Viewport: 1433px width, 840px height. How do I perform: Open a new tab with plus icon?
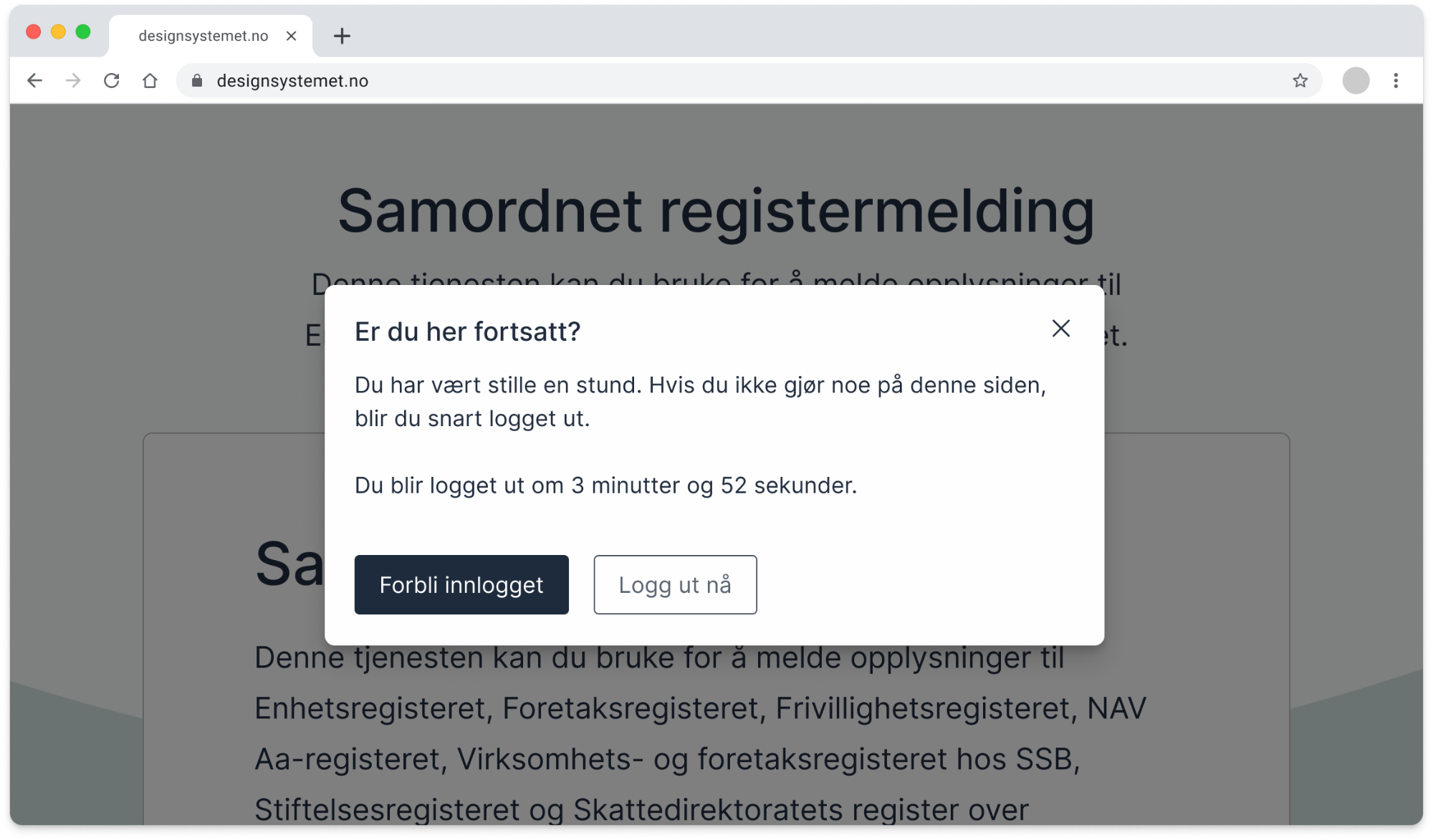point(342,36)
